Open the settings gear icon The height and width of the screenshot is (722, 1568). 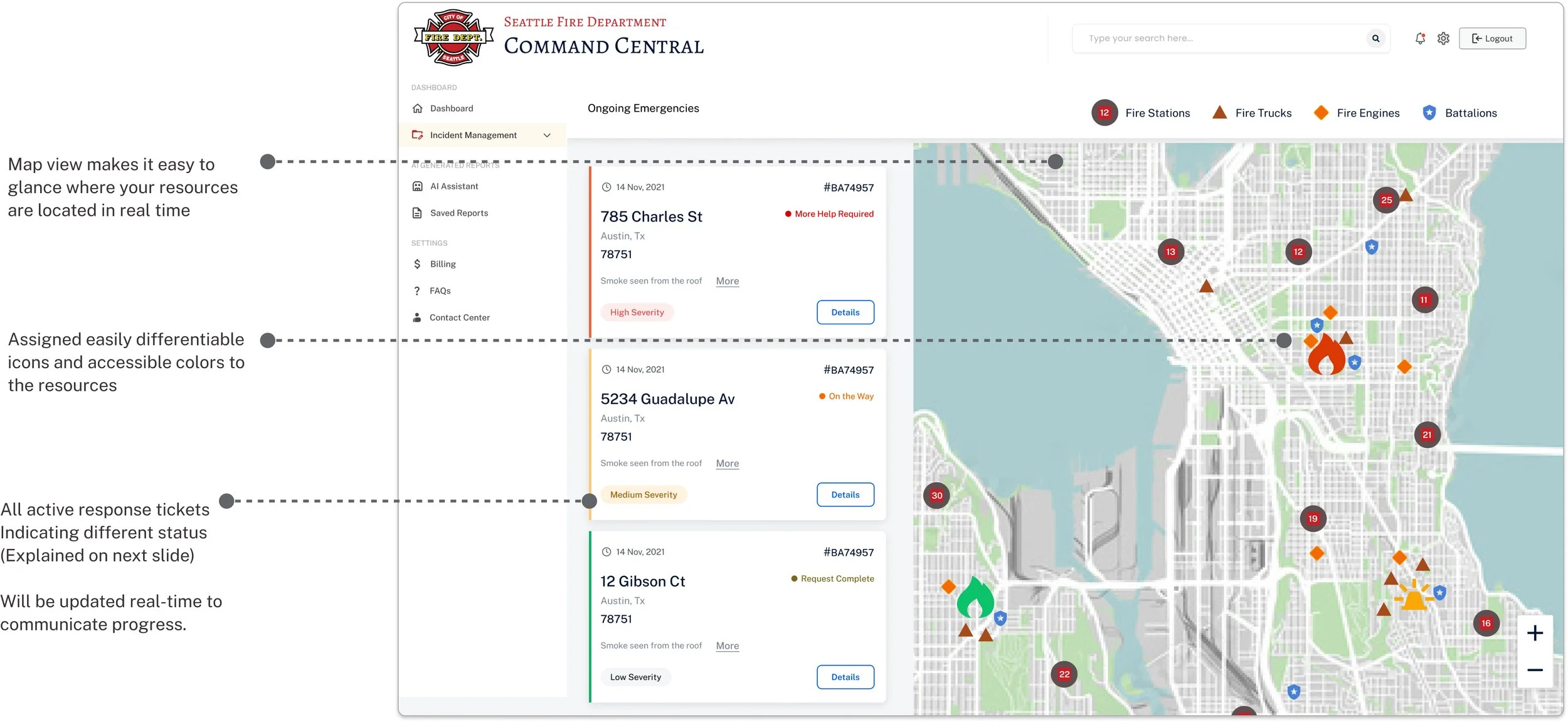(1443, 38)
